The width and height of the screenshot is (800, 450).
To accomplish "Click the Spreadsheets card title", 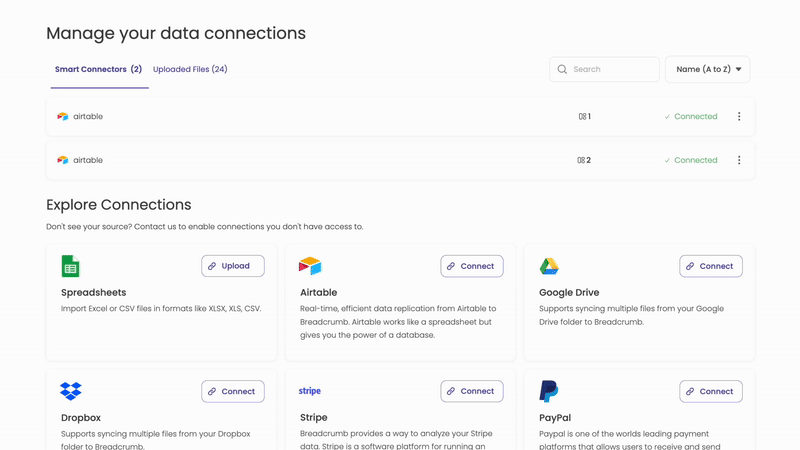I will tap(93, 292).
